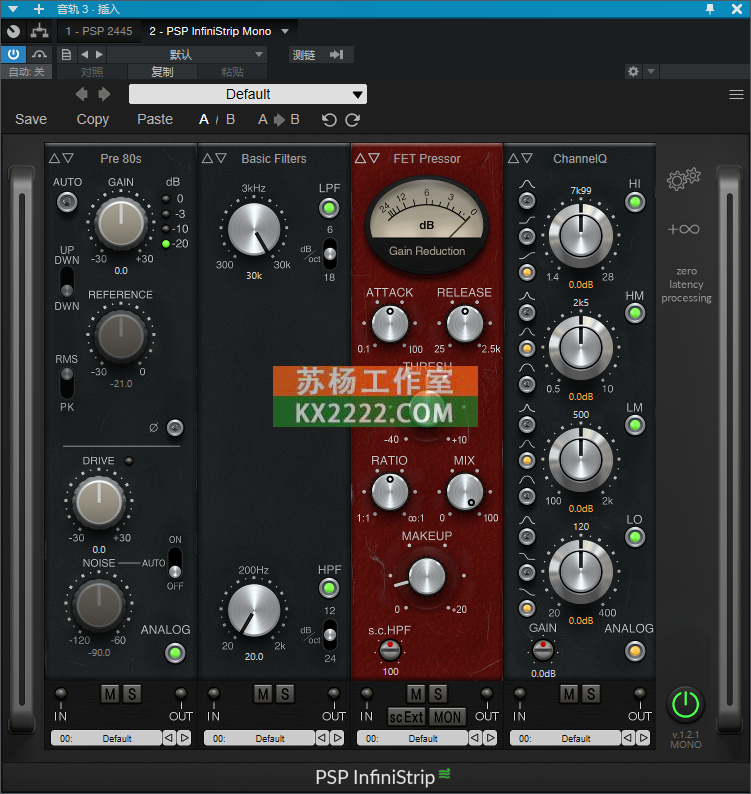Viewport: 751px width, 794px height.
Task: Click the routing tree icon
Action: pos(39,31)
